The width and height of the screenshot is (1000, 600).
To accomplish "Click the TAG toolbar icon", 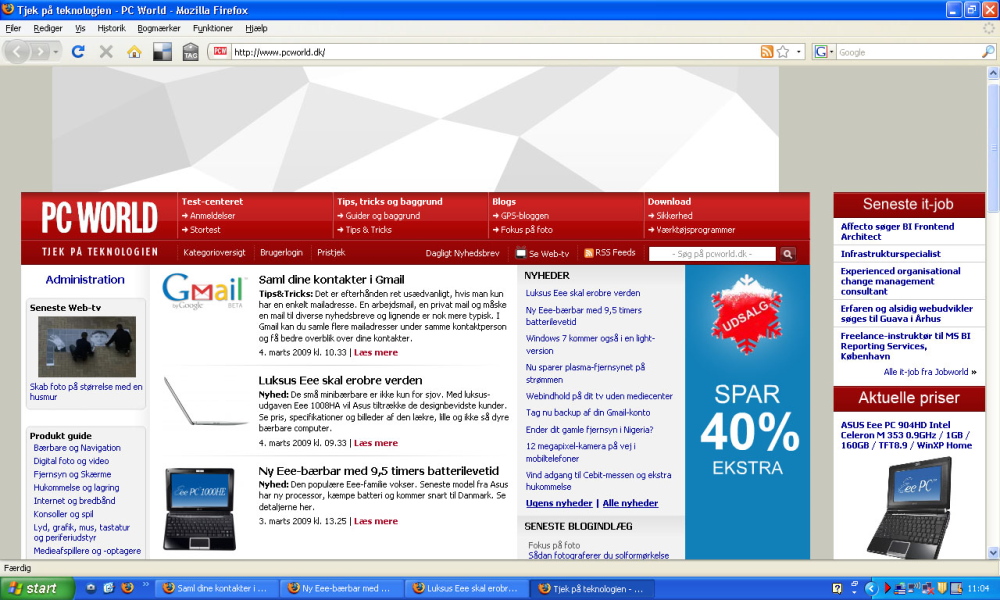I will tap(191, 52).
